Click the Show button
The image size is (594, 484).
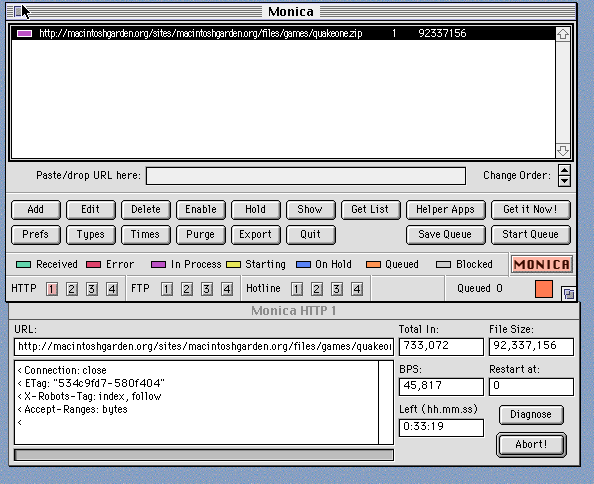pyautogui.click(x=311, y=210)
